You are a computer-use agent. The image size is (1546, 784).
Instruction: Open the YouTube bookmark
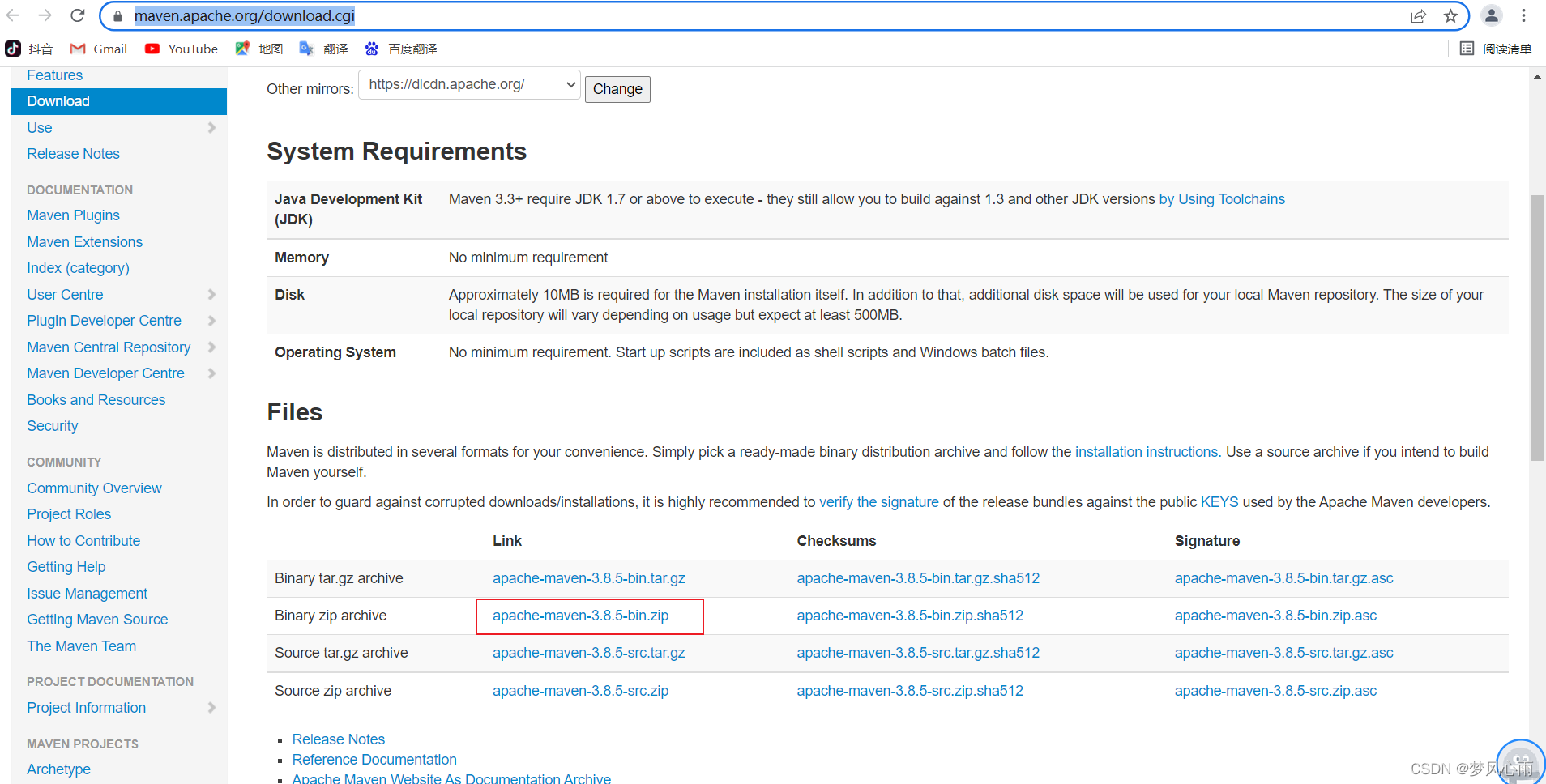(x=182, y=49)
